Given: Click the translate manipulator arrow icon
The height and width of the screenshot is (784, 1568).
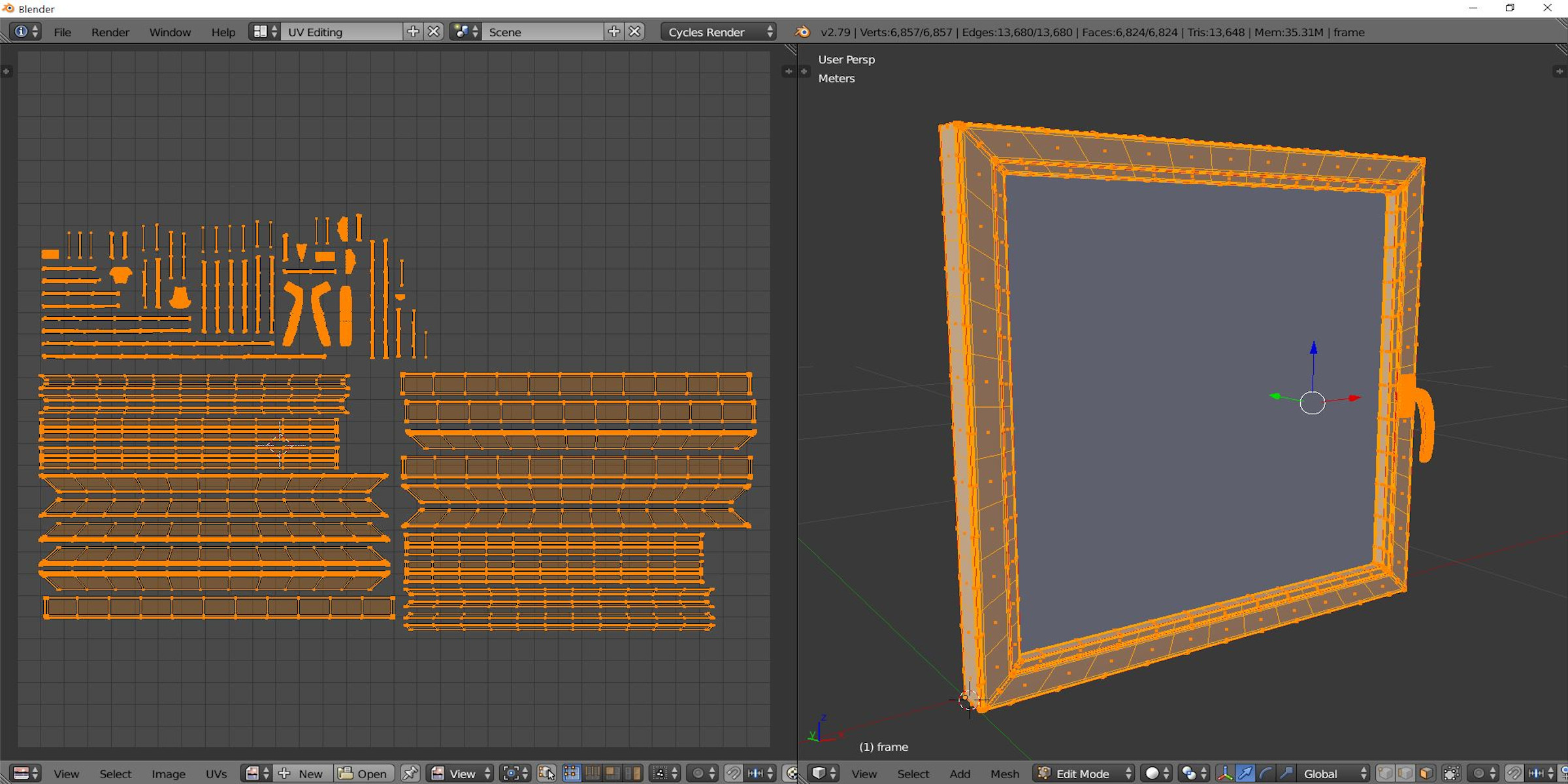Looking at the screenshot, I should tap(1245, 774).
